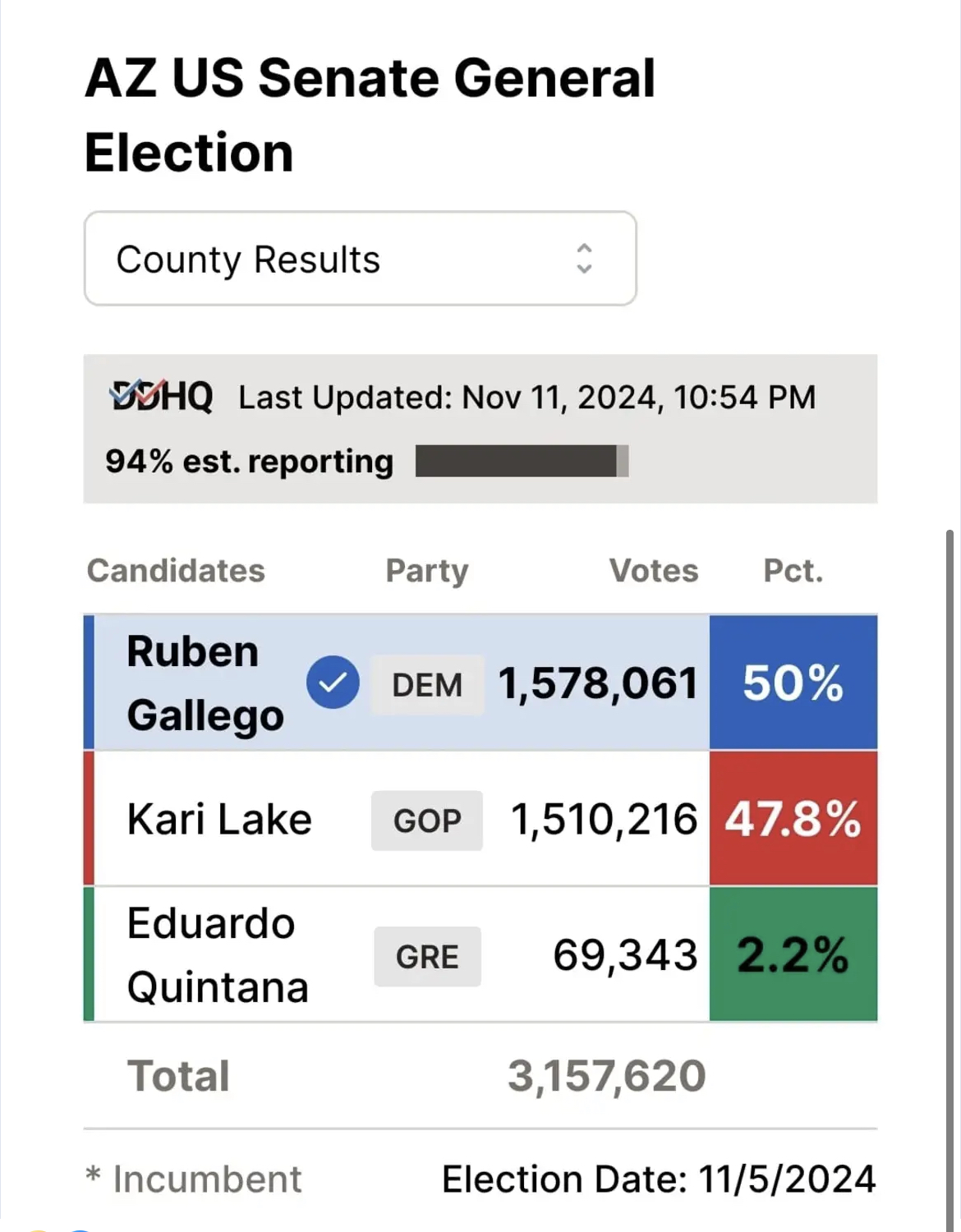Select the blue 50% percentage box
961x1232 pixels.
click(x=793, y=683)
